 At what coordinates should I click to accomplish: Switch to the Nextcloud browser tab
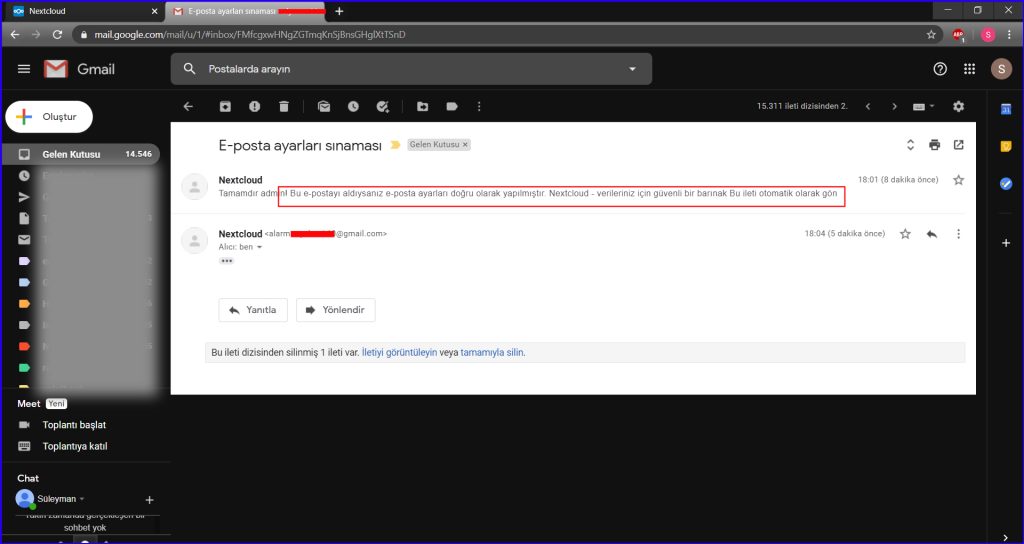[x=85, y=11]
